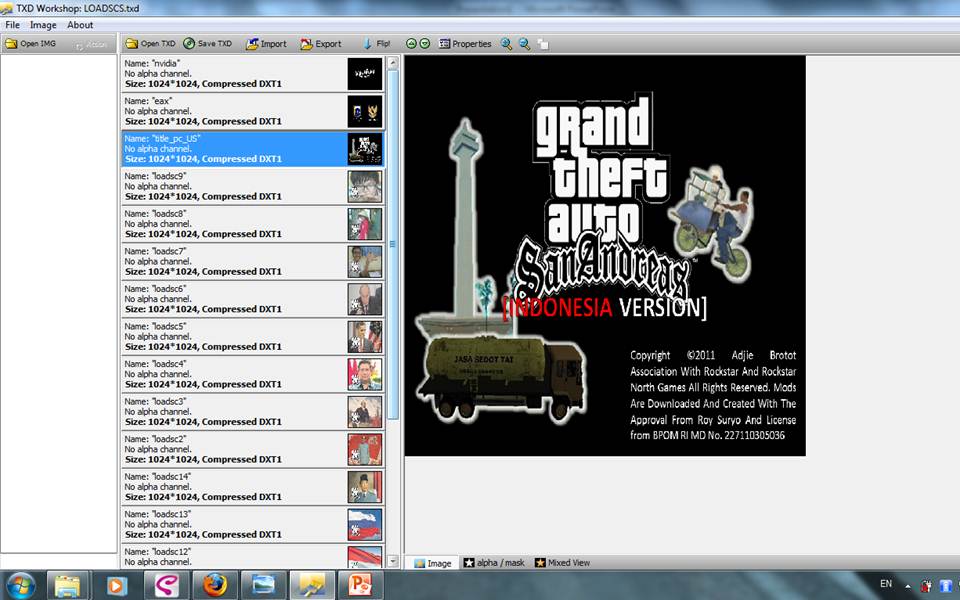
Task: Select the "loadsc12" texture entry
Action: point(253,557)
